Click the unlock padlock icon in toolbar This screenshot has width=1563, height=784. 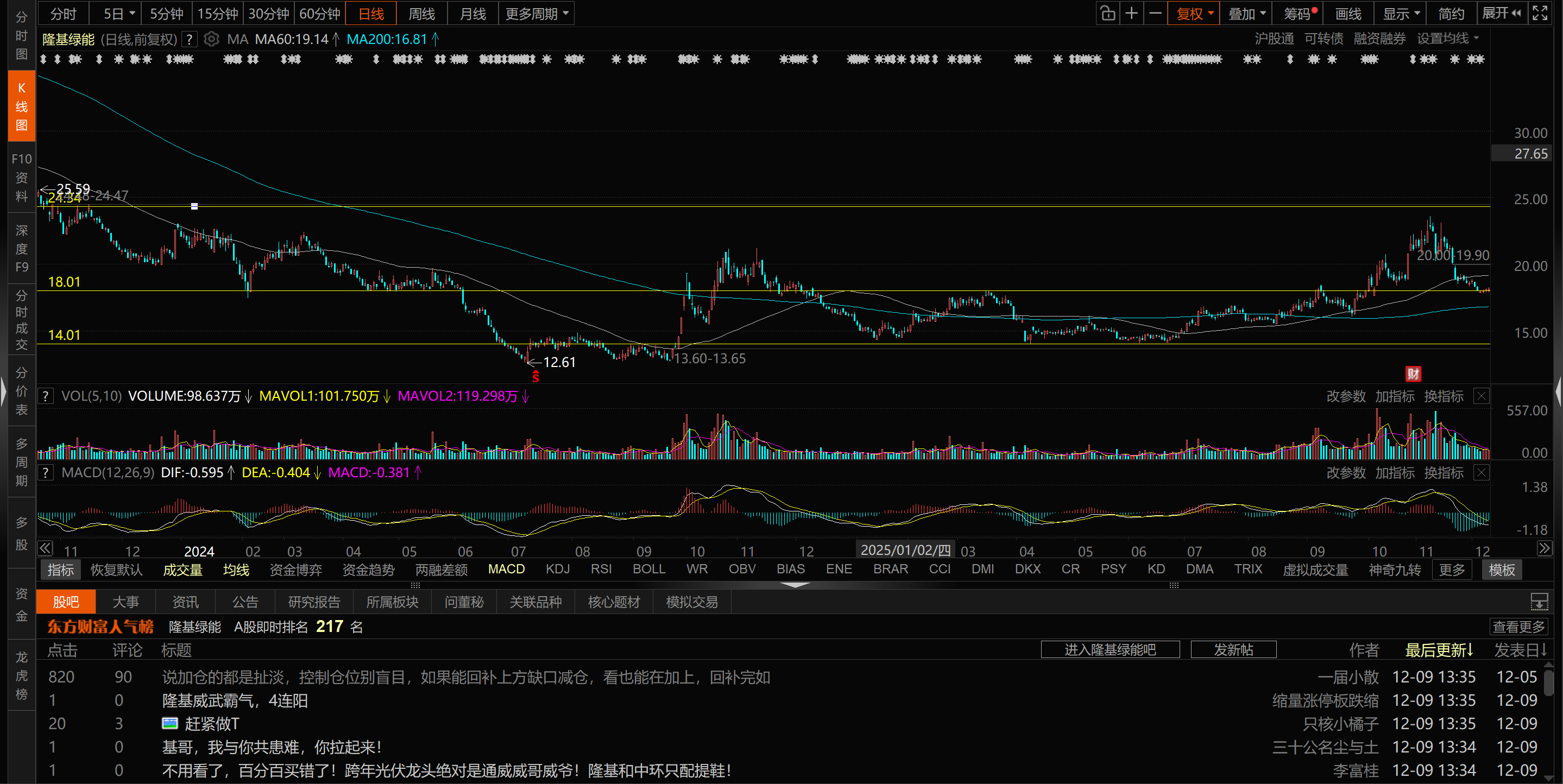1107,14
